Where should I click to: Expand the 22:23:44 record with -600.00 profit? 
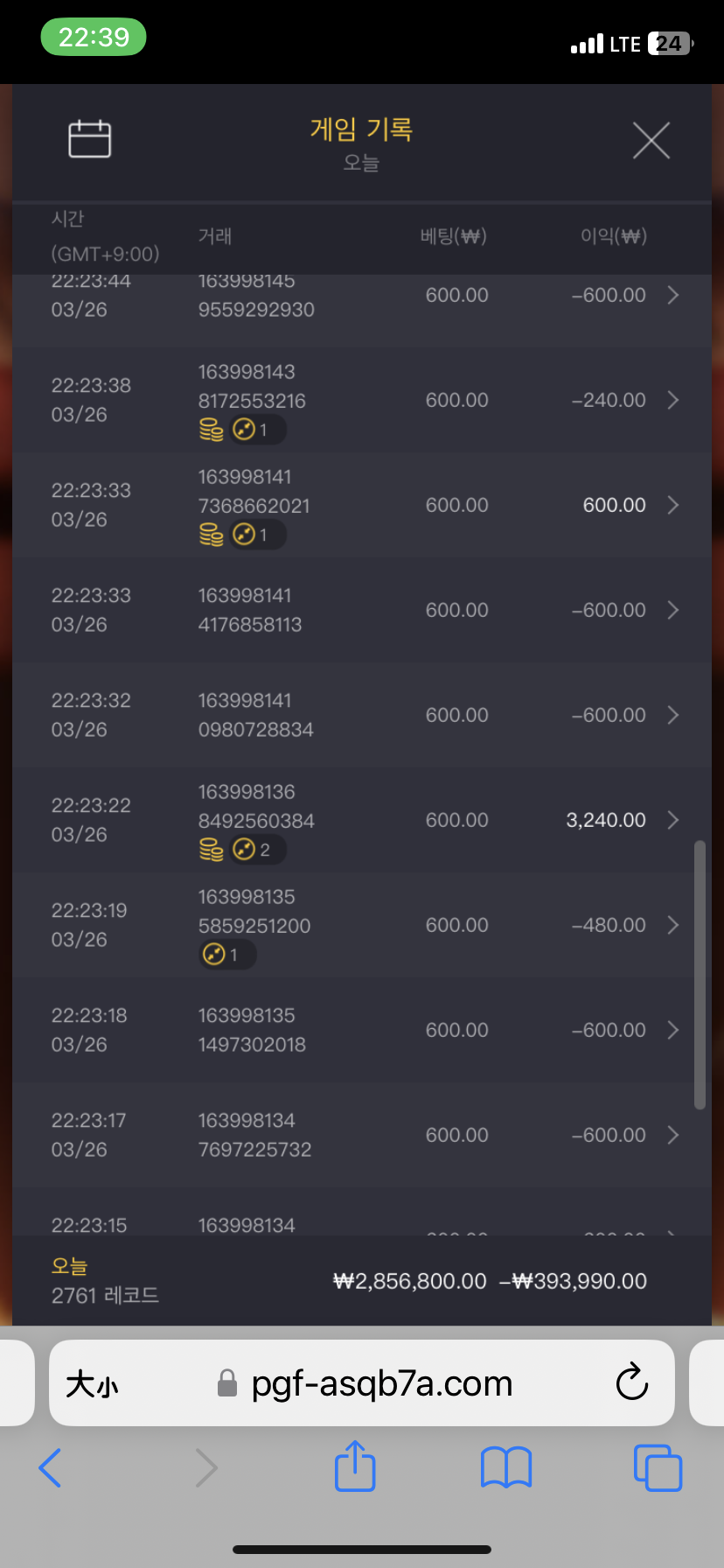(x=672, y=295)
